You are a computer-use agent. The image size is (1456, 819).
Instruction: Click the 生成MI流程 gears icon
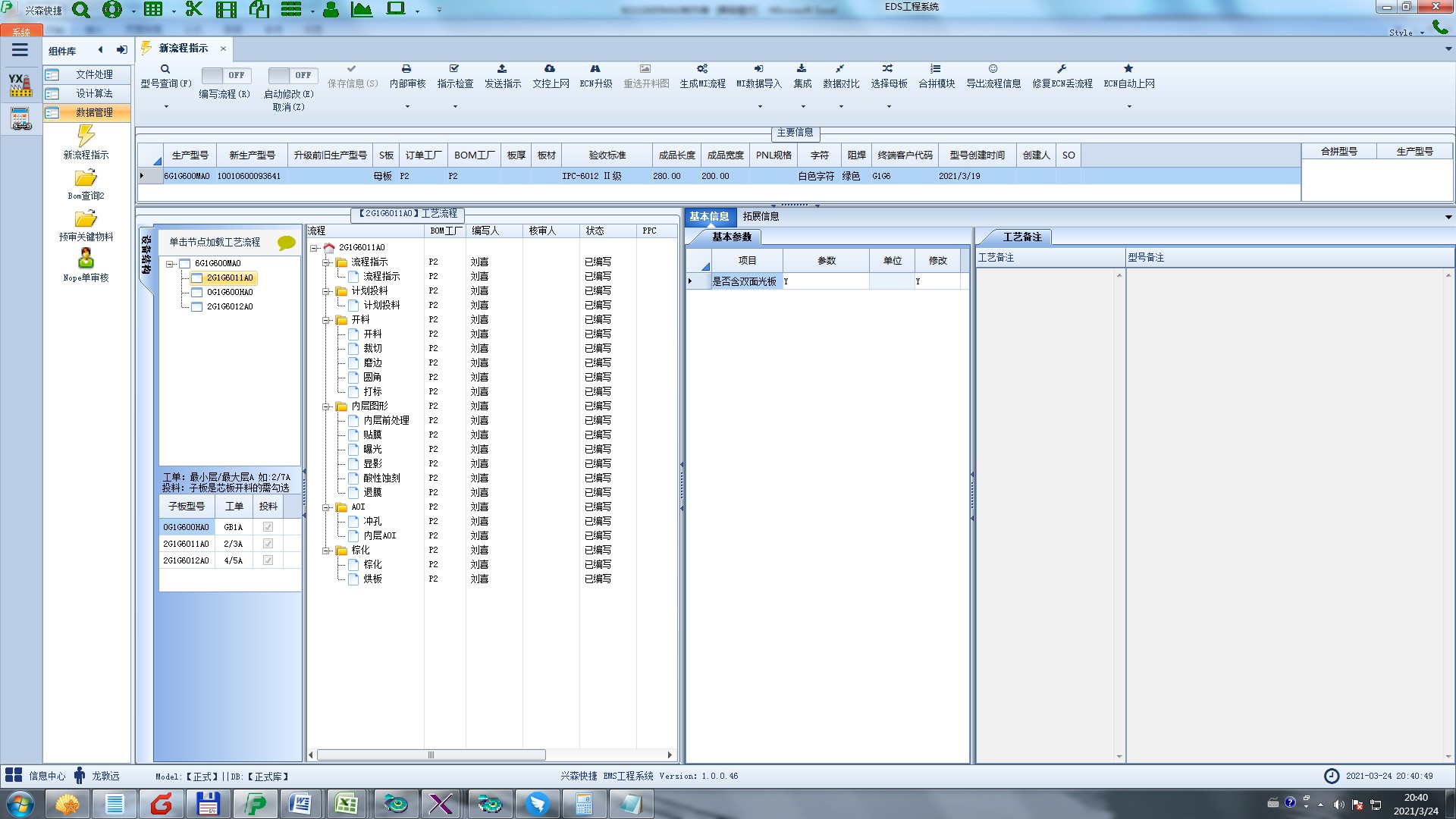(702, 69)
